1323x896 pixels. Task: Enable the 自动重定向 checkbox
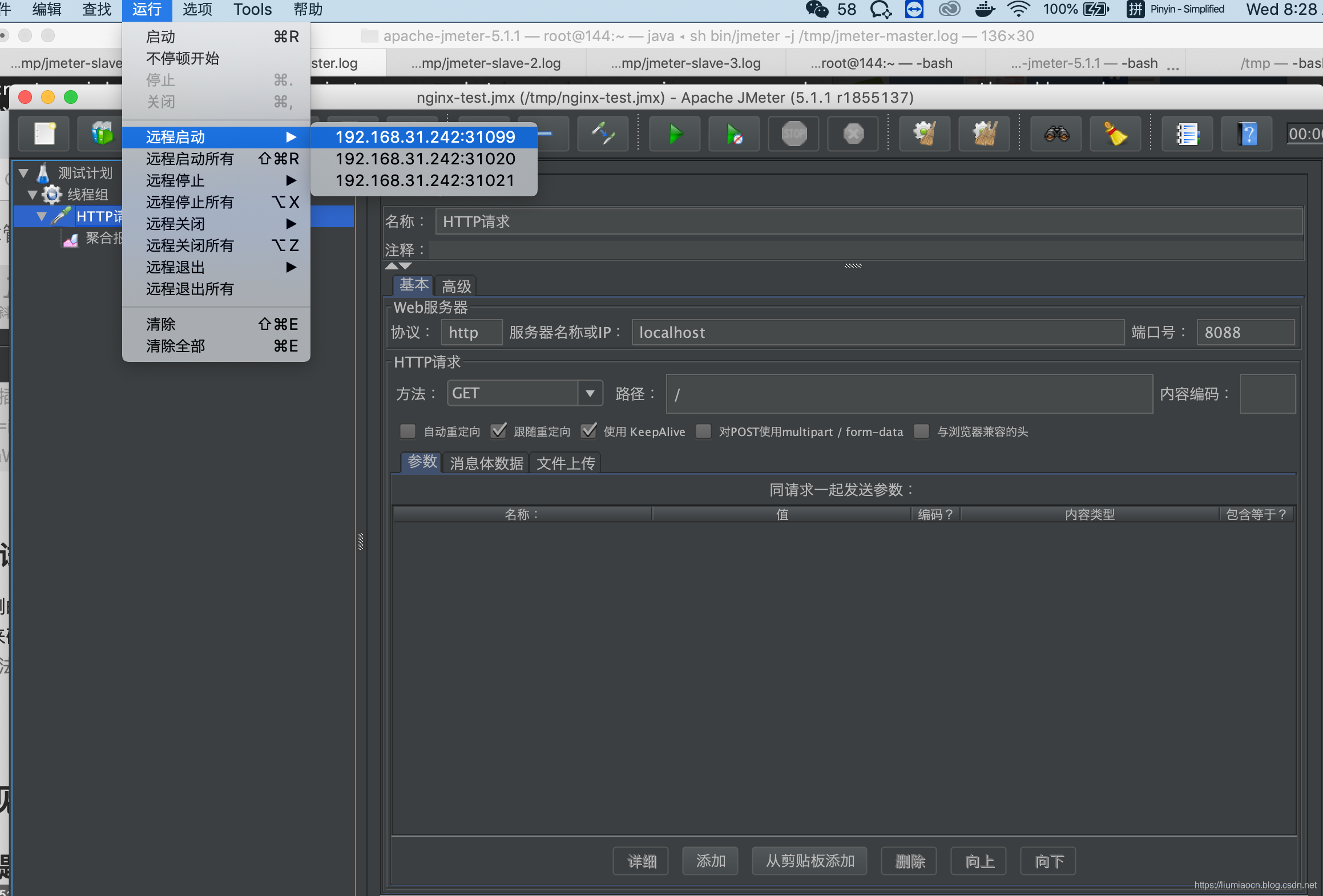point(408,431)
